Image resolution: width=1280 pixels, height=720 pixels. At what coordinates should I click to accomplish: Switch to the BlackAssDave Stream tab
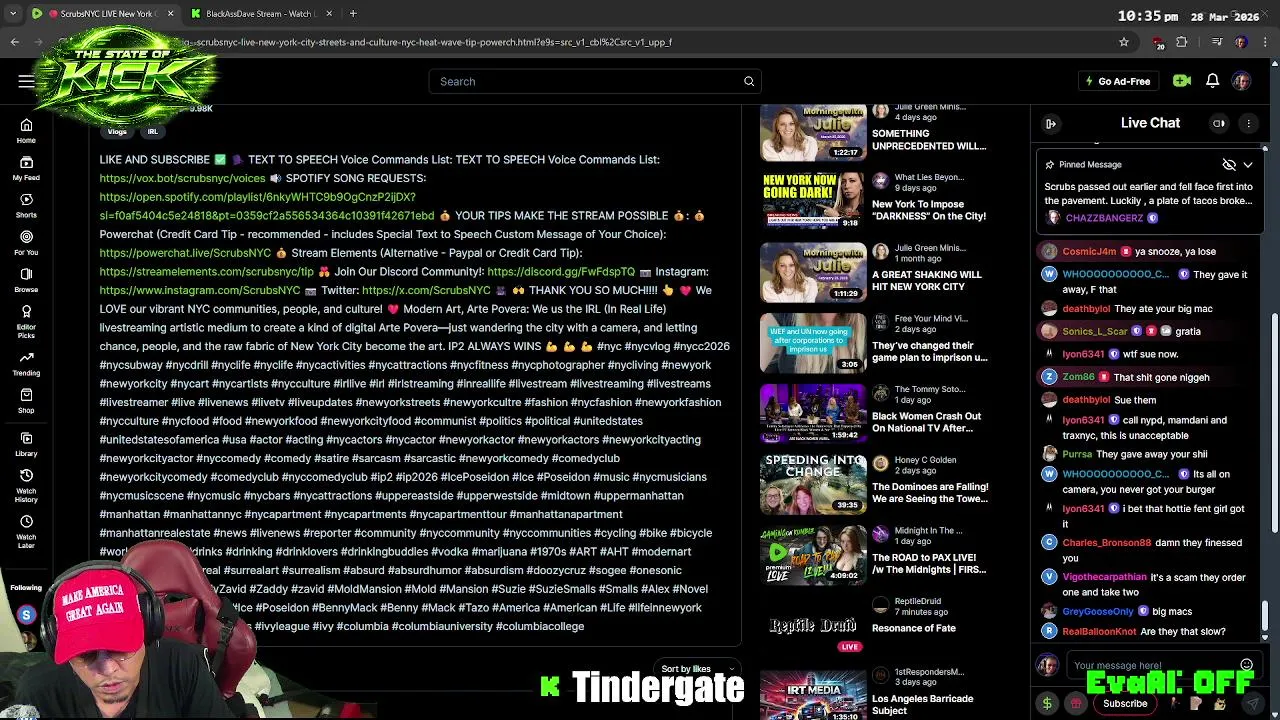click(258, 14)
